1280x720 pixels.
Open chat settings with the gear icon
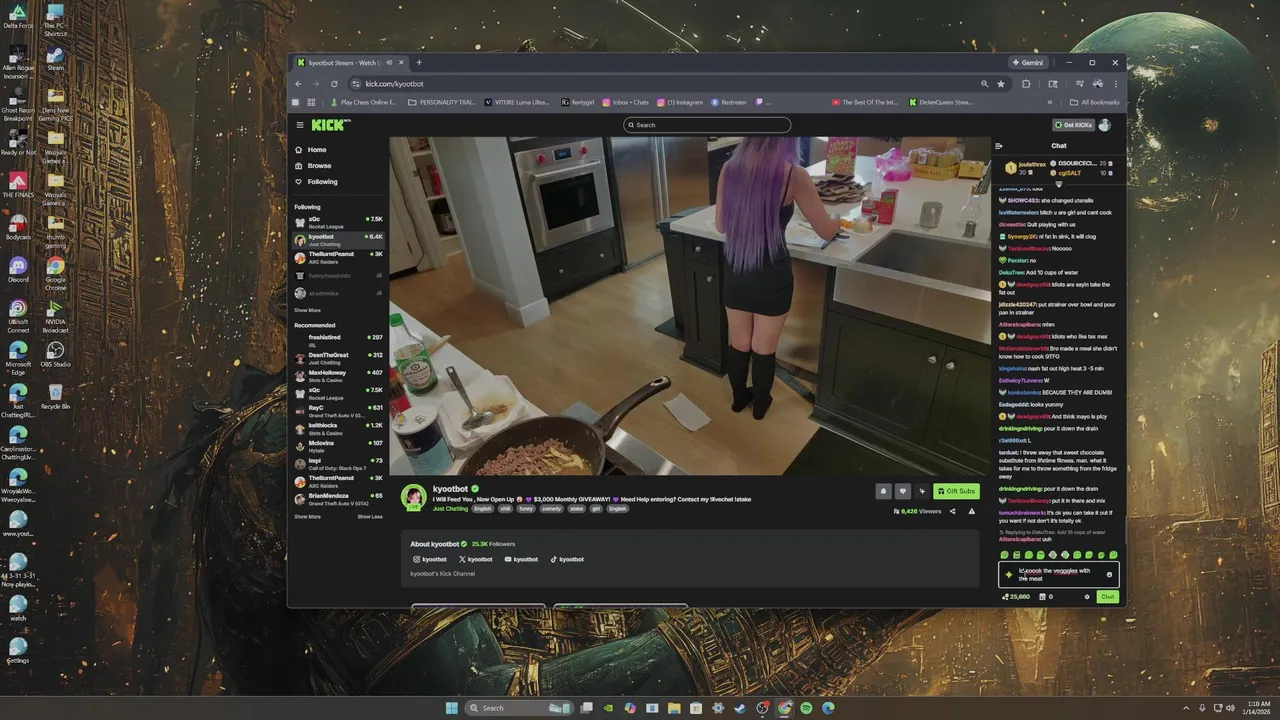[x=1087, y=597]
